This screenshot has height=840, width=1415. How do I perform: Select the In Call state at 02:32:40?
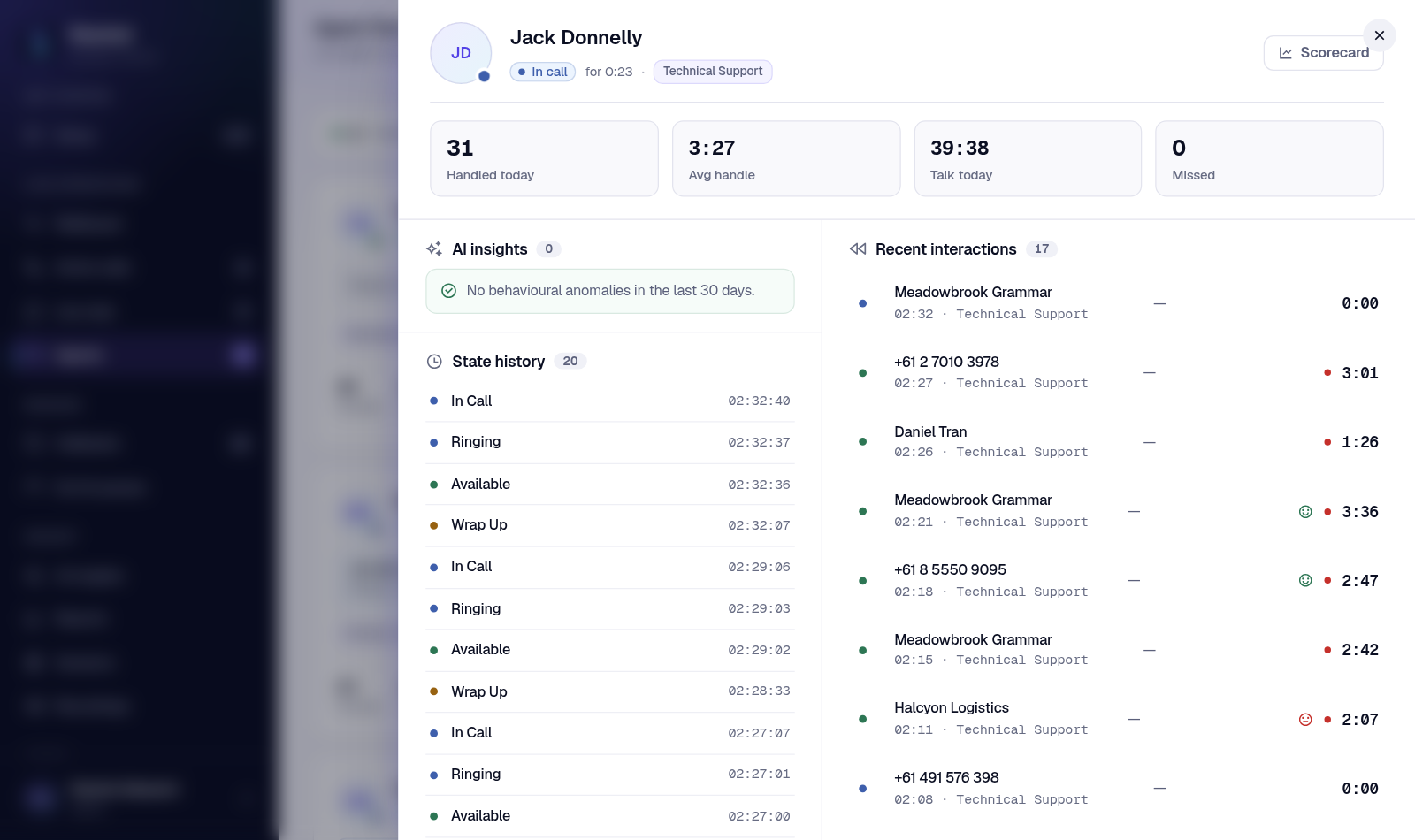coord(610,401)
